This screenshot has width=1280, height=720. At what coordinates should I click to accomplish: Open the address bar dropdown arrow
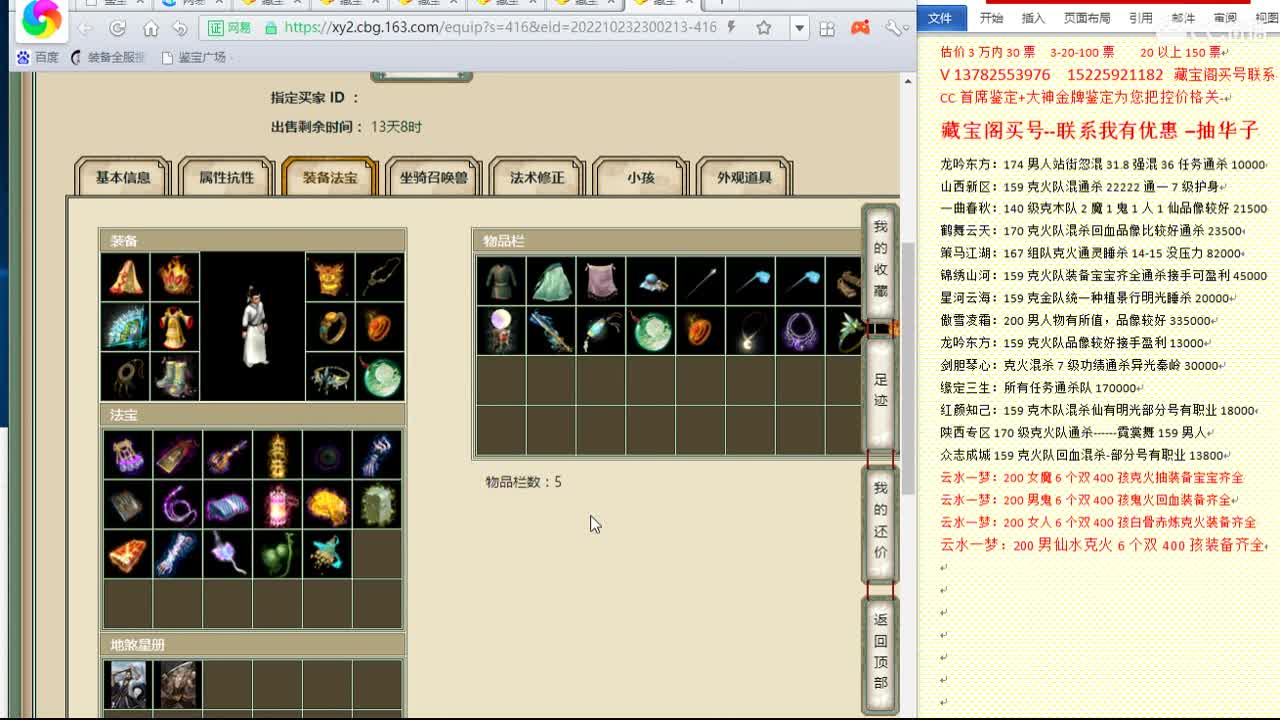coord(799,28)
